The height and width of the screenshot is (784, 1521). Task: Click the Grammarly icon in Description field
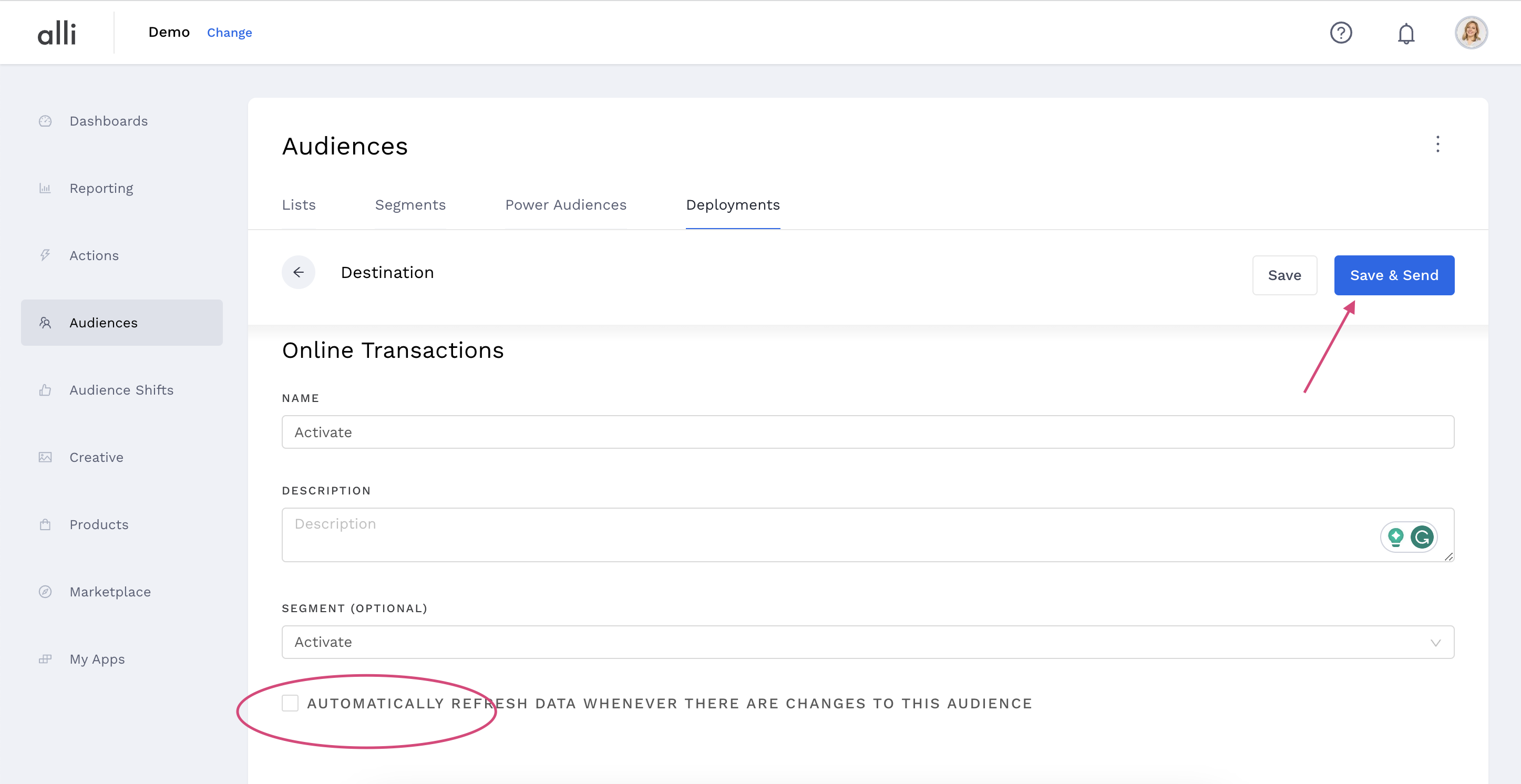tap(1421, 537)
